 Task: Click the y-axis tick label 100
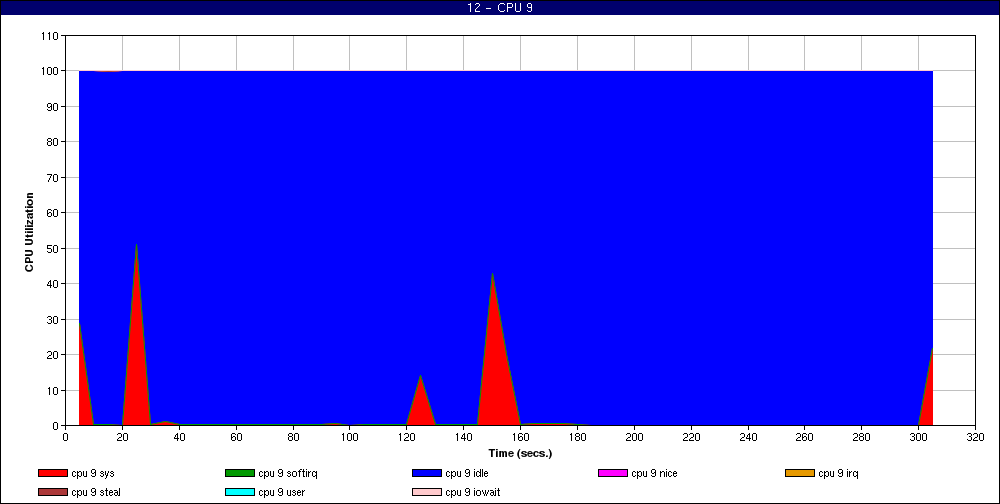(x=51, y=71)
